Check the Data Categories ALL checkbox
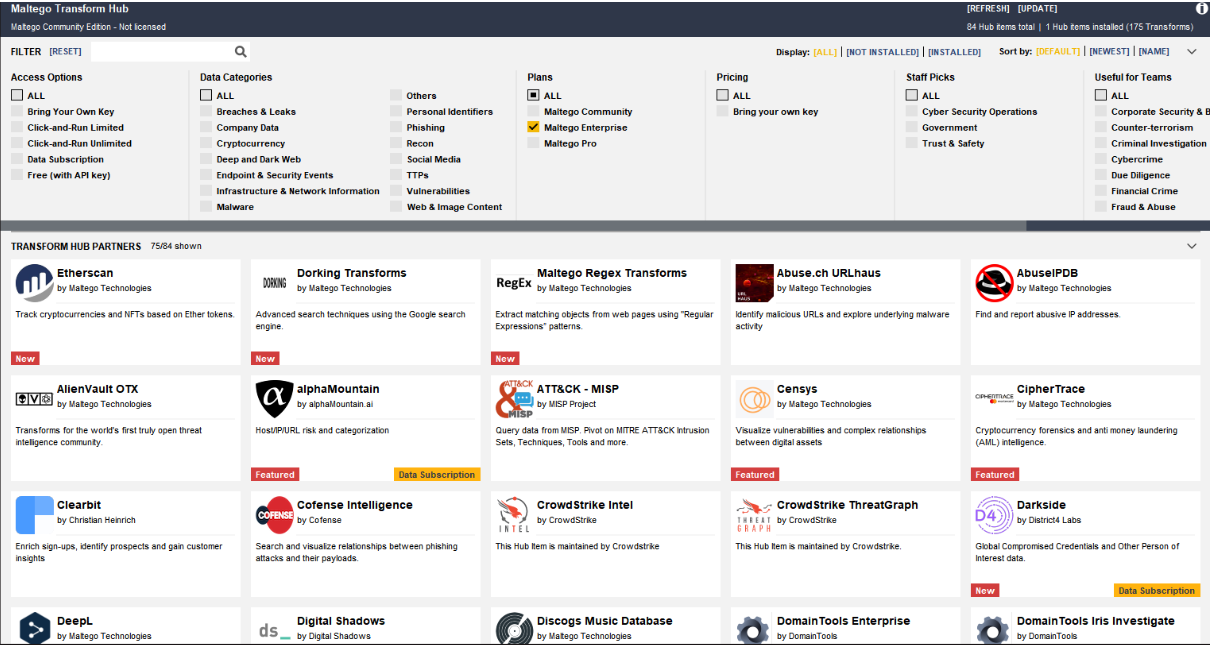This screenshot has width=1212, height=645. click(x=206, y=95)
